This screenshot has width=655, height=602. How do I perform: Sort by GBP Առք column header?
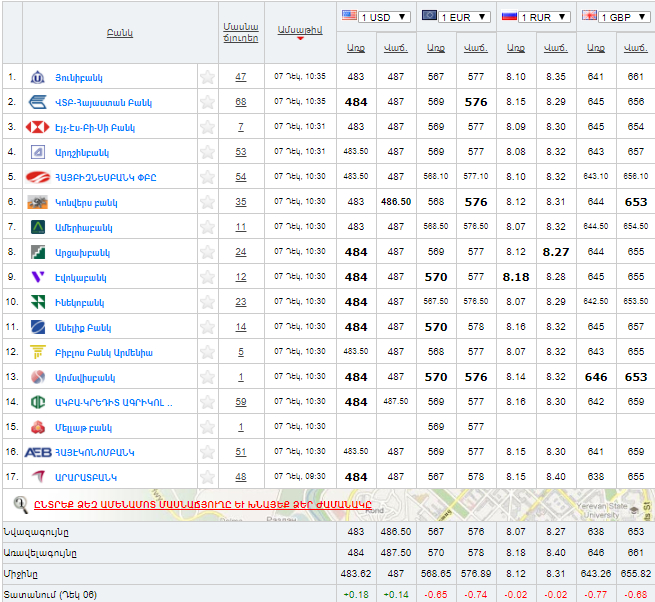point(596,48)
